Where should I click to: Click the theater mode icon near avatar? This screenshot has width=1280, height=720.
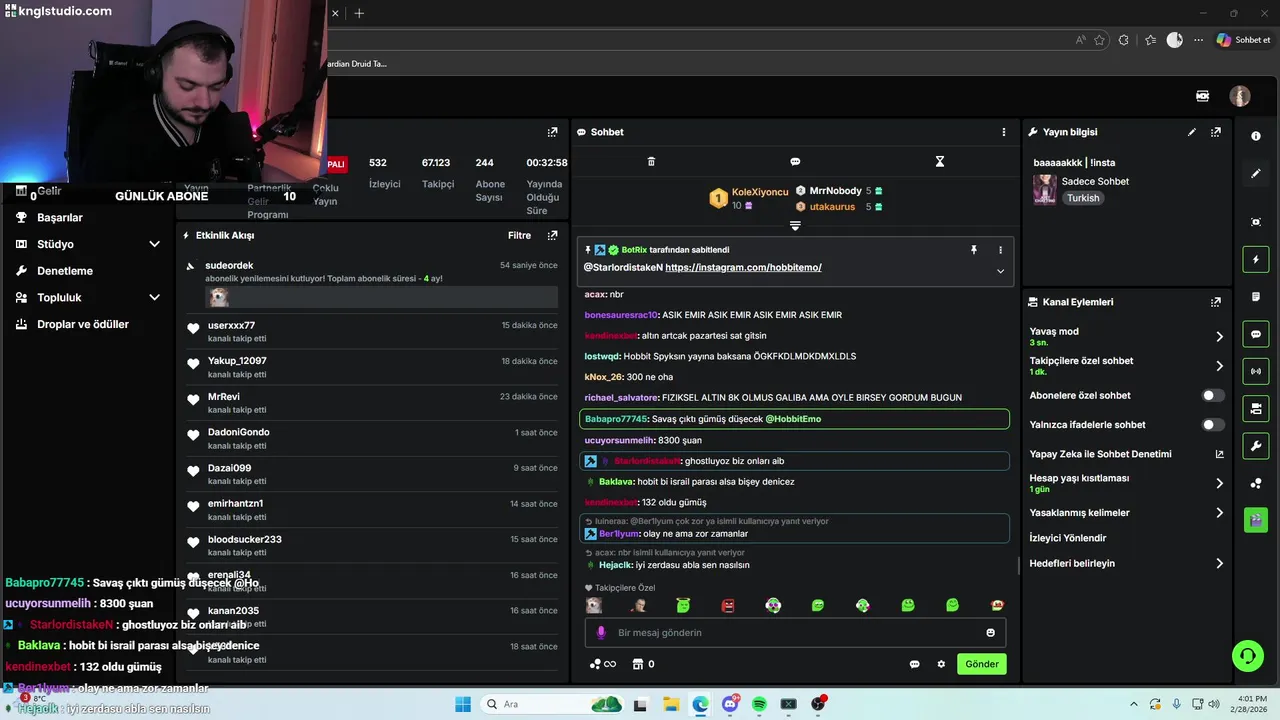point(1203,96)
